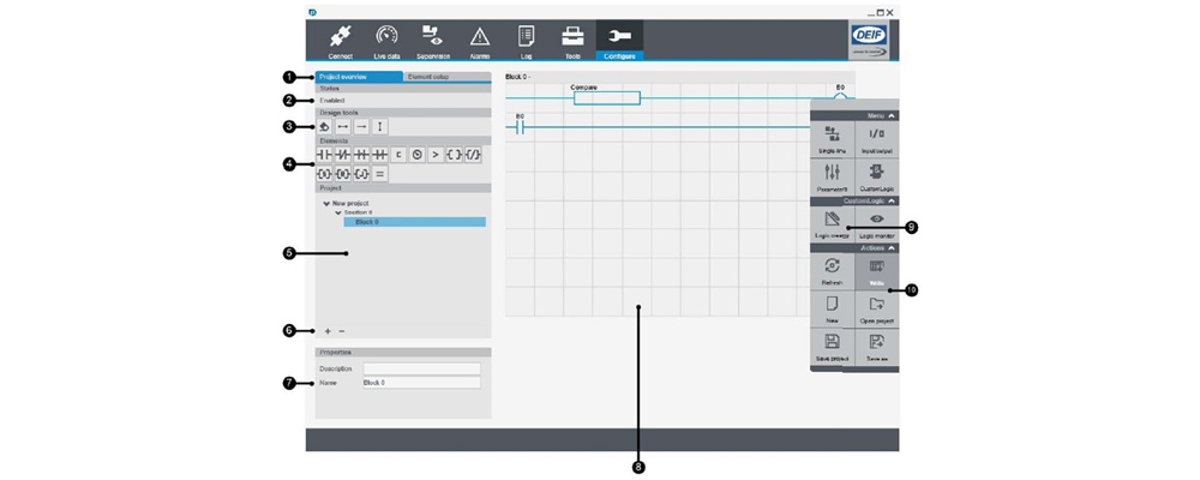The height and width of the screenshot is (480, 1200).
Task: Select the timer element with clock icon
Action: (x=417, y=155)
